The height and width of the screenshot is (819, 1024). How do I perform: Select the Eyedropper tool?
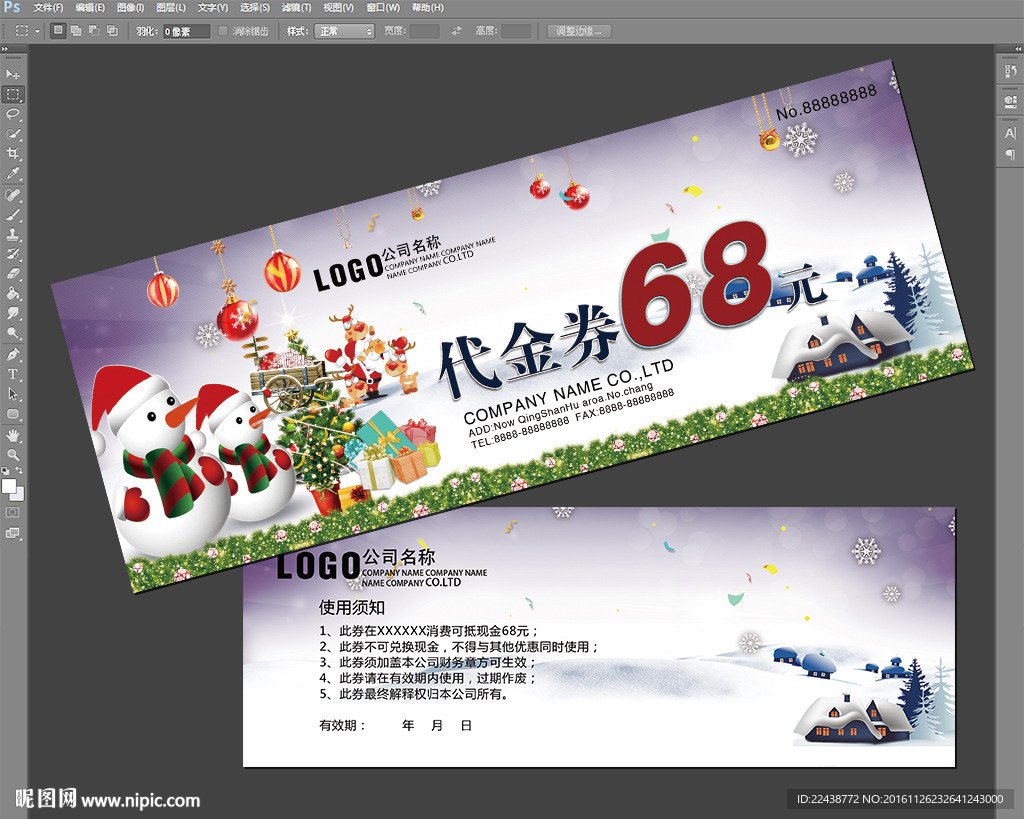[x=13, y=173]
